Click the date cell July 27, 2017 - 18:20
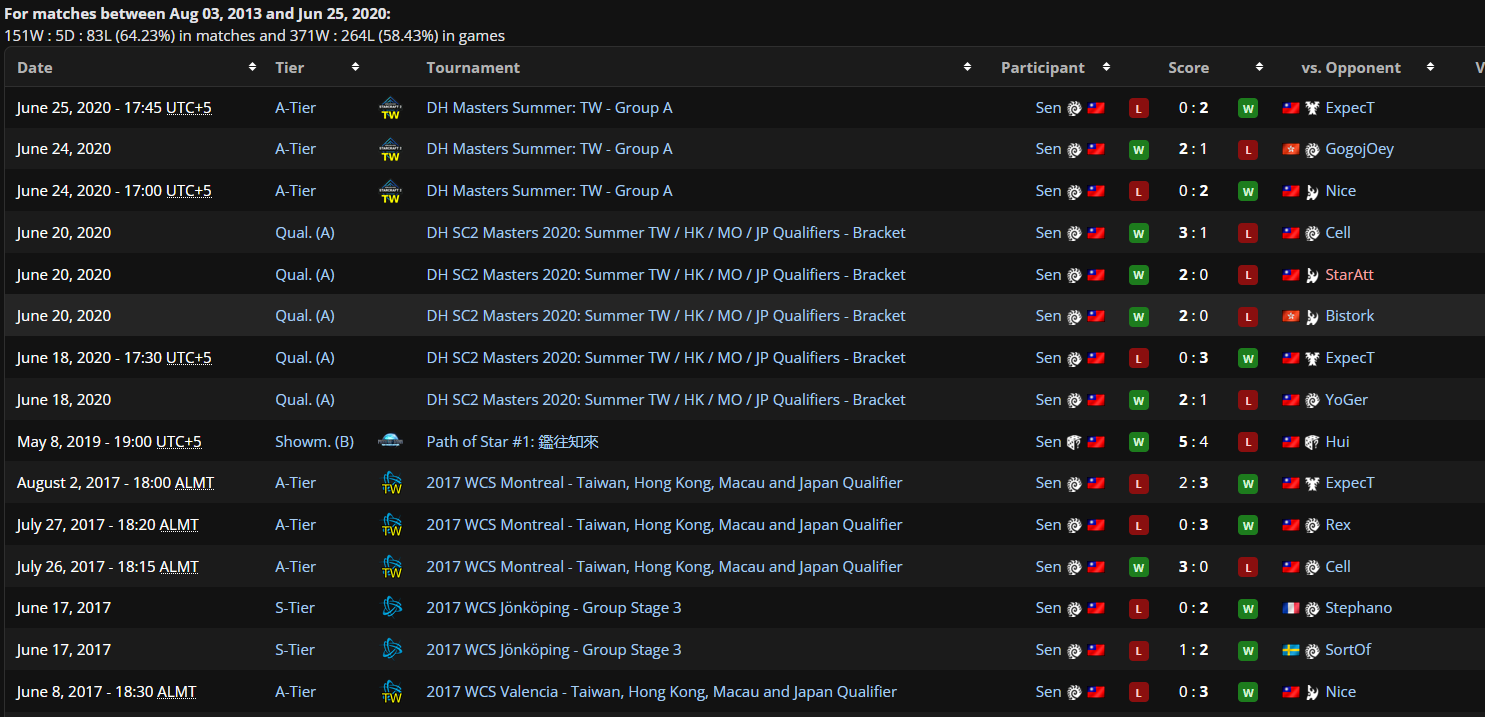The height and width of the screenshot is (717, 1485). click(108, 525)
